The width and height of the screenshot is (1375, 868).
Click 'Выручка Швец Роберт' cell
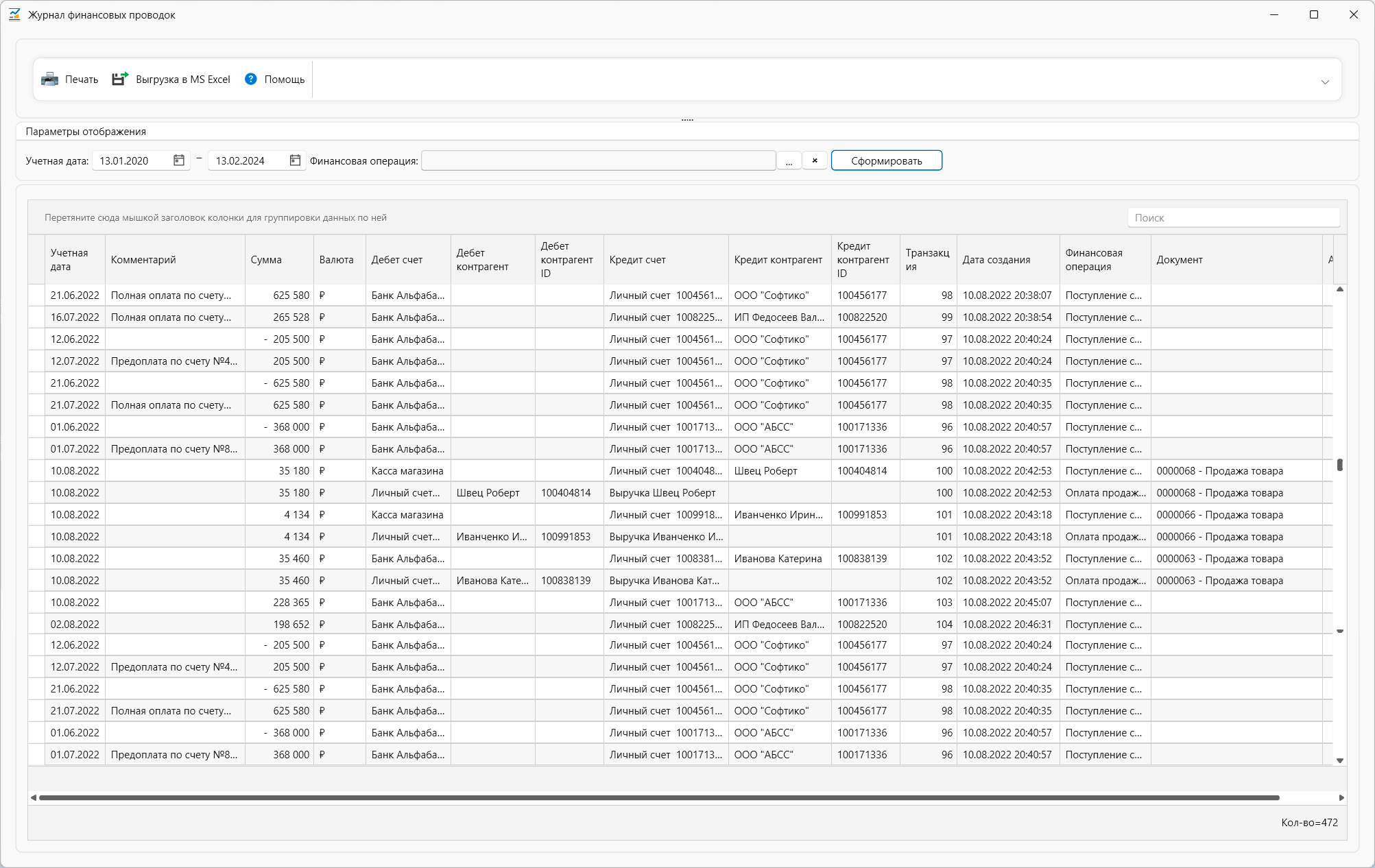point(666,493)
